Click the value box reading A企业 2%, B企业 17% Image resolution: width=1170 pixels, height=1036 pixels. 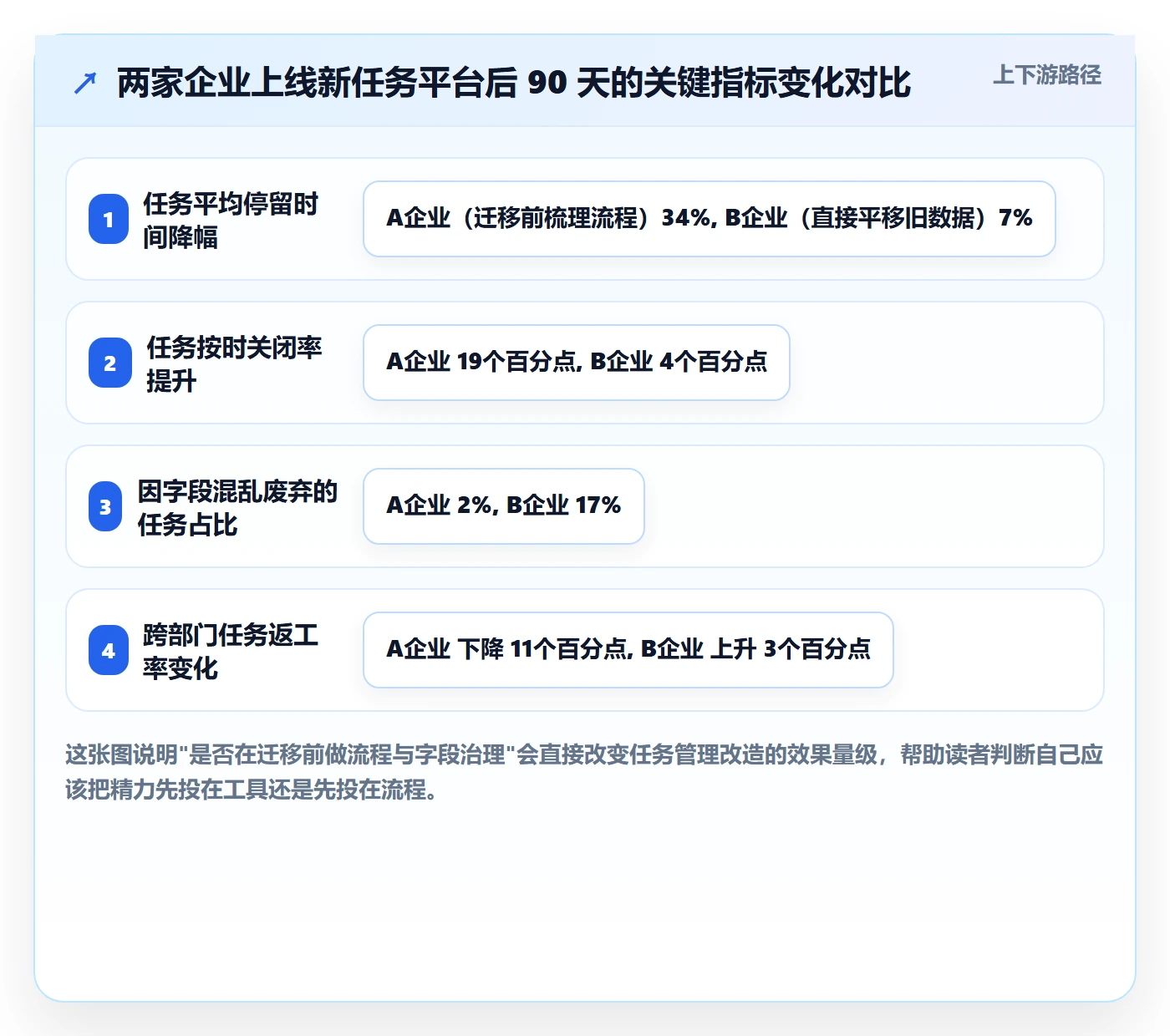pyautogui.click(x=504, y=506)
